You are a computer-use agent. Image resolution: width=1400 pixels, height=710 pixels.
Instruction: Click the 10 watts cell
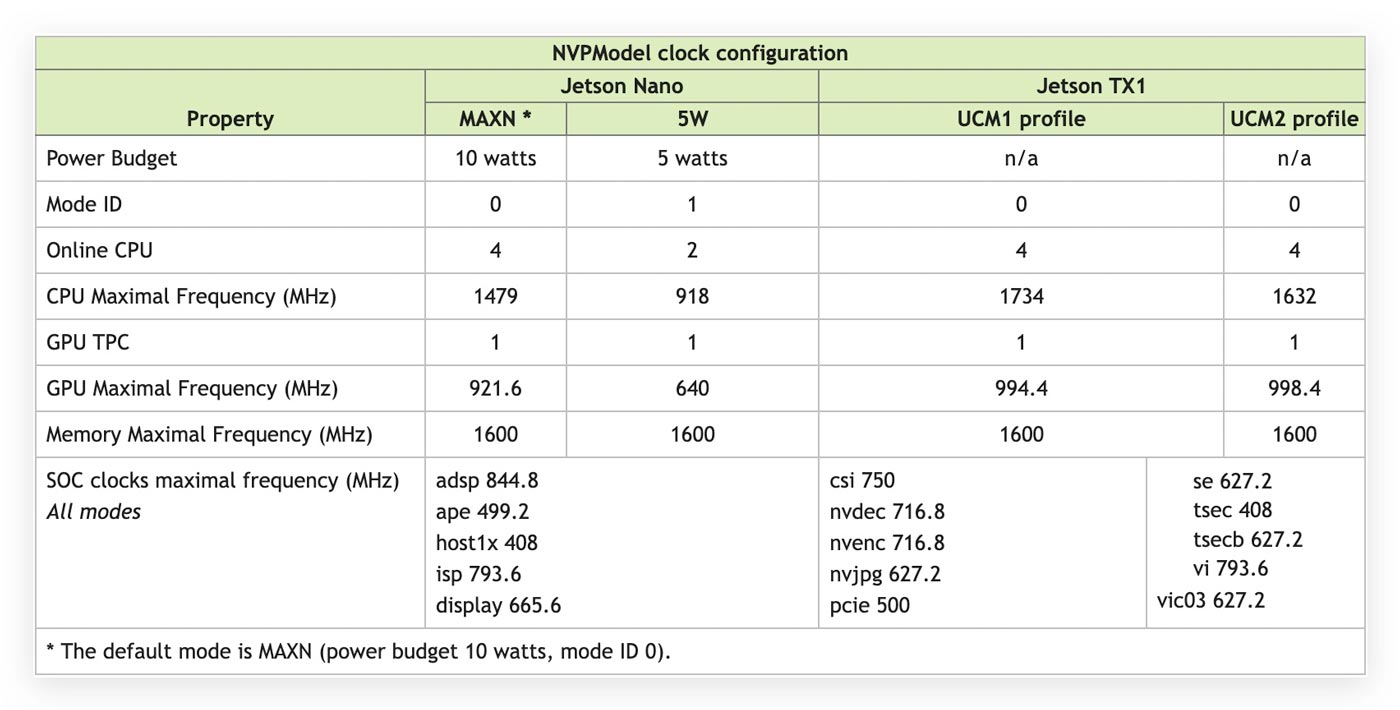pos(495,158)
